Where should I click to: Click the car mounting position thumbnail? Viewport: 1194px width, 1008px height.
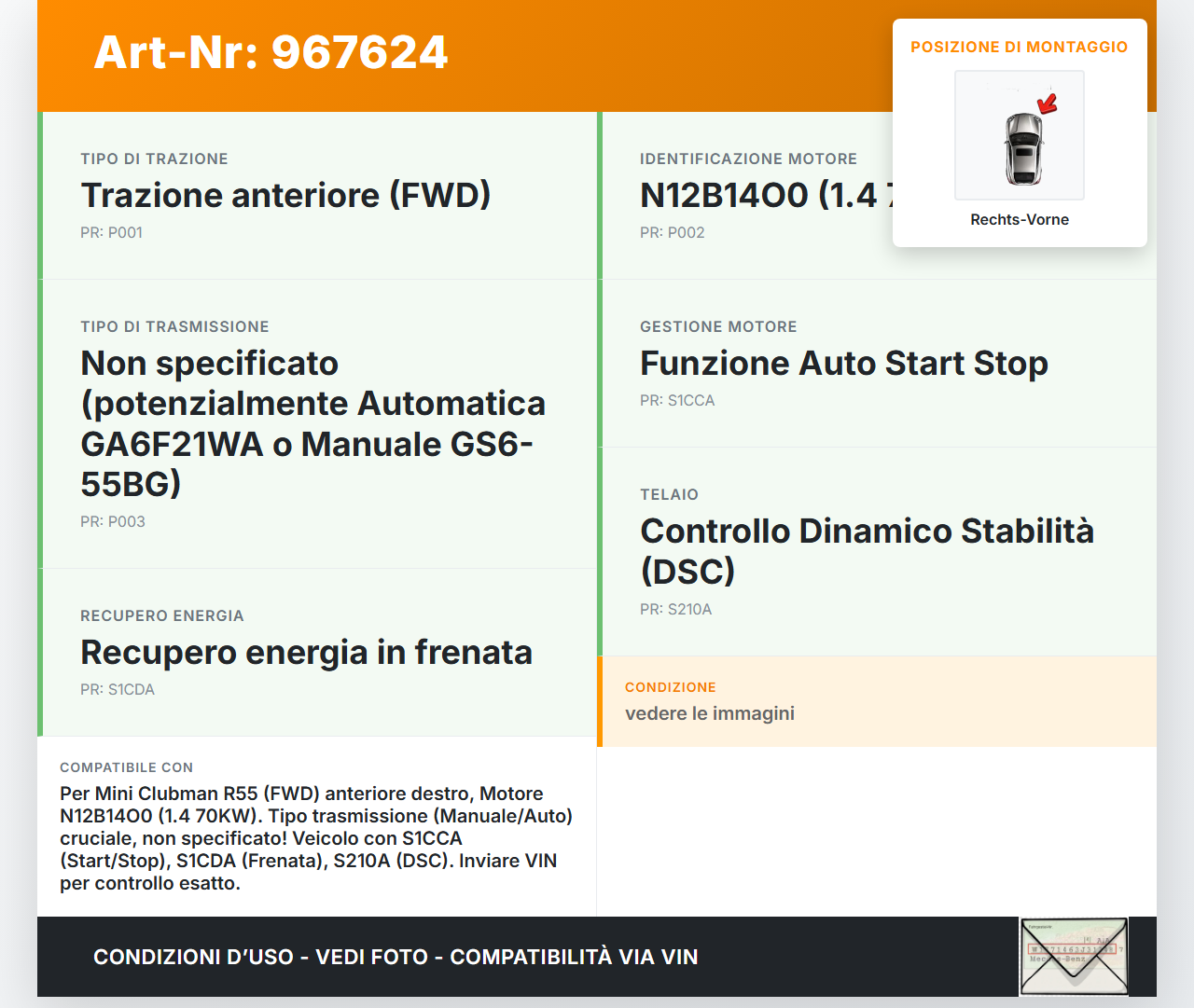pyautogui.click(x=1020, y=135)
